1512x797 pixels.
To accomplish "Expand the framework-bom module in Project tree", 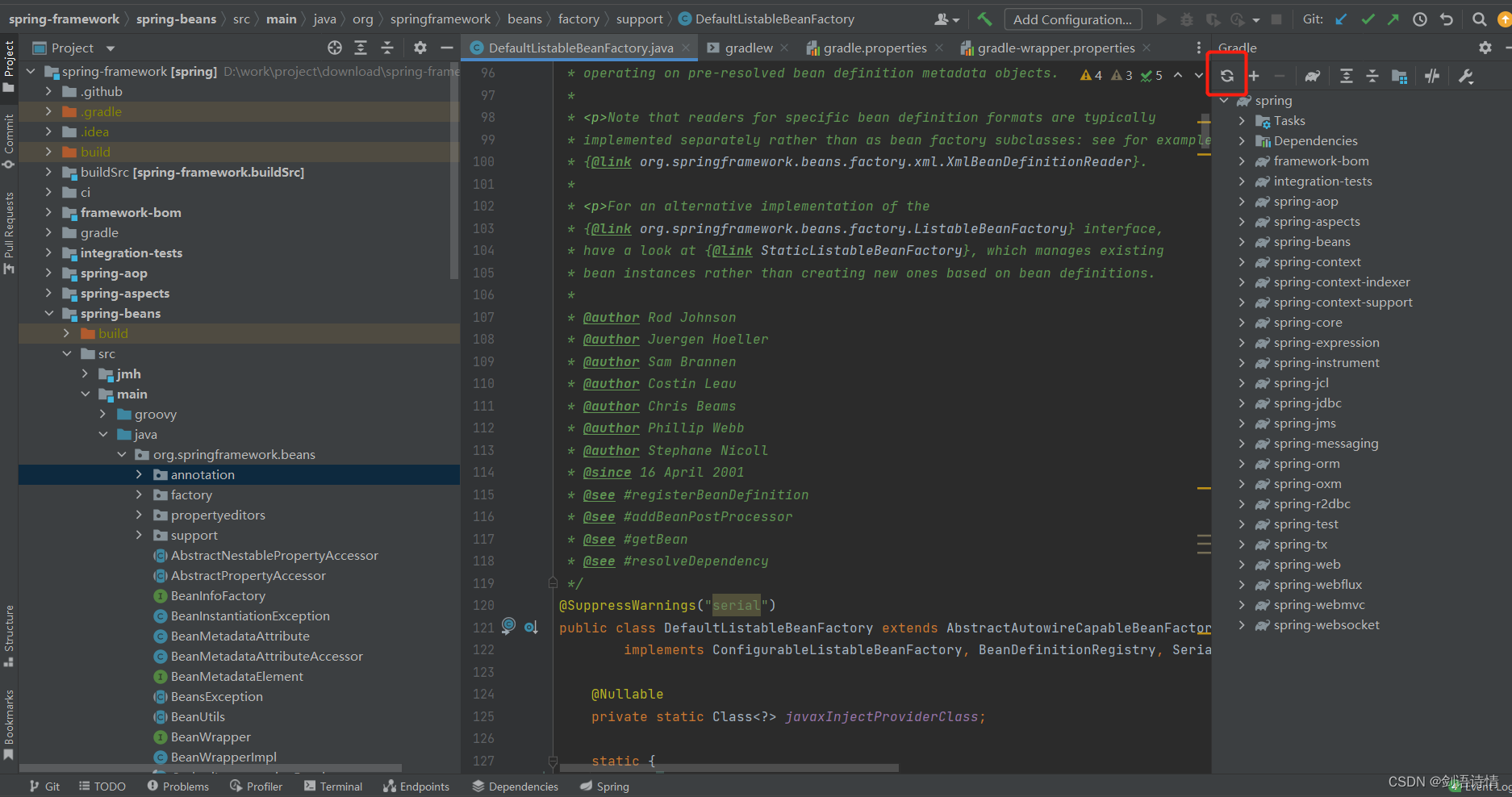I will click(x=49, y=212).
